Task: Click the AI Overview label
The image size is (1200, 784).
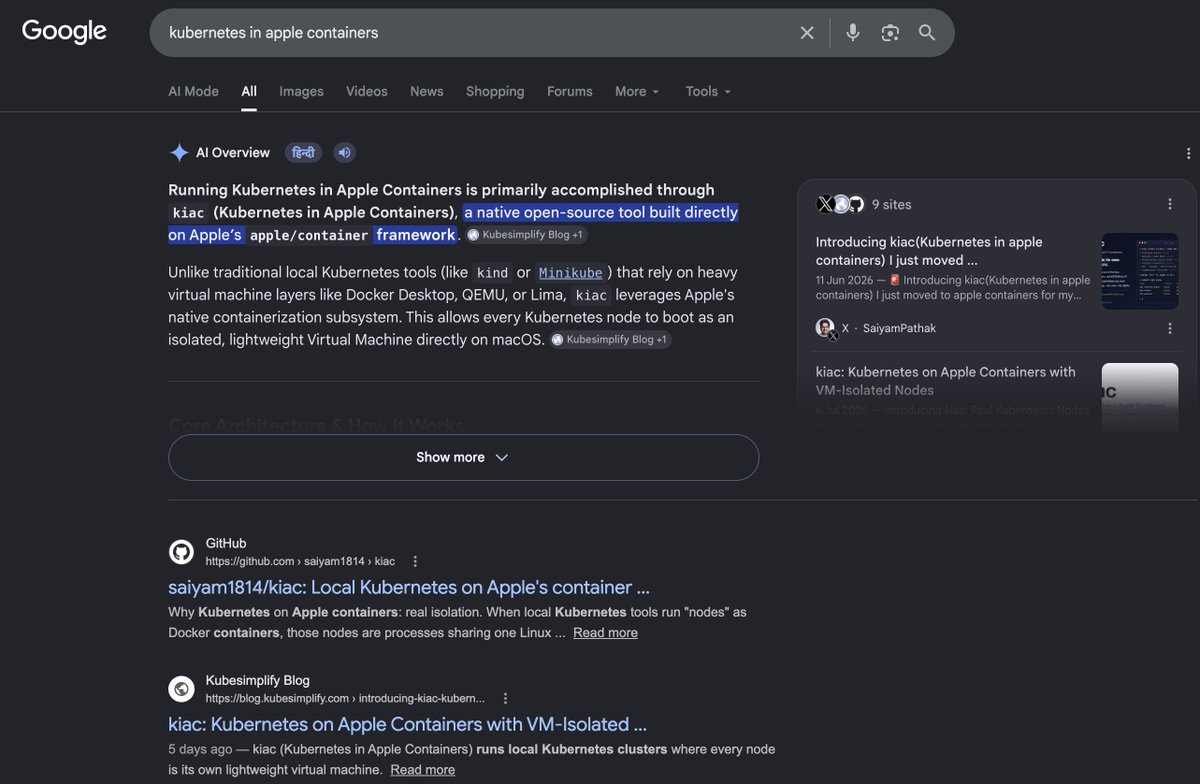Action: click(x=233, y=153)
